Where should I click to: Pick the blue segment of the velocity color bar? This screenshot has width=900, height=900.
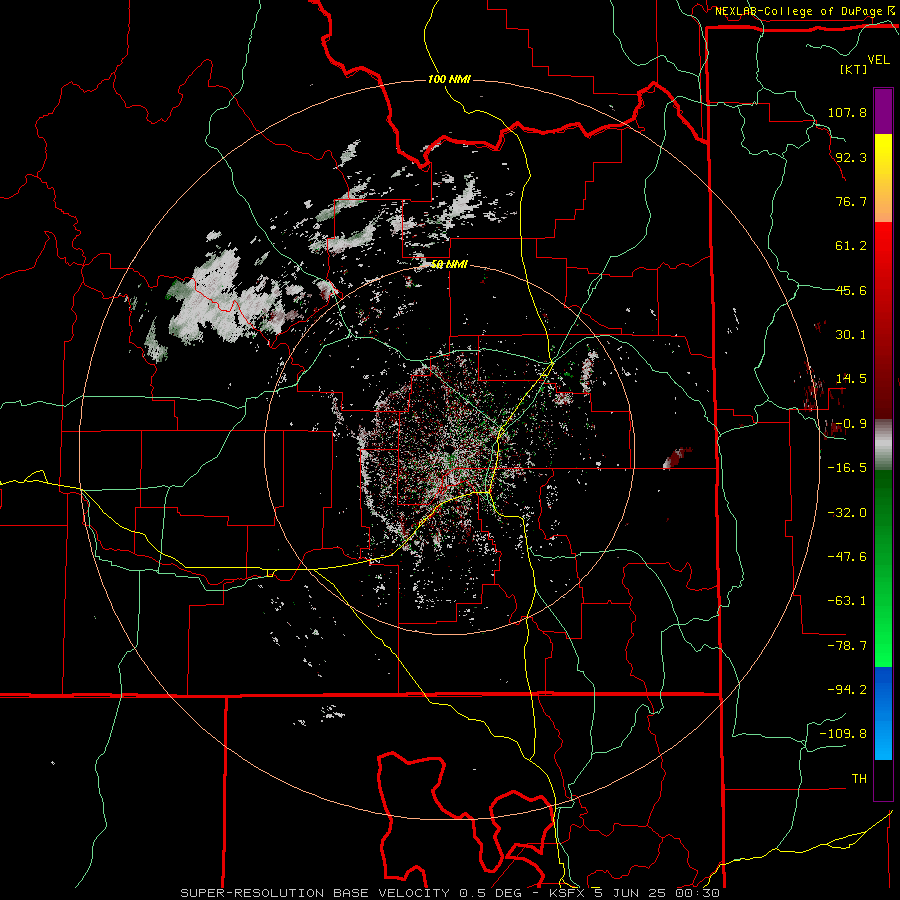click(x=883, y=713)
